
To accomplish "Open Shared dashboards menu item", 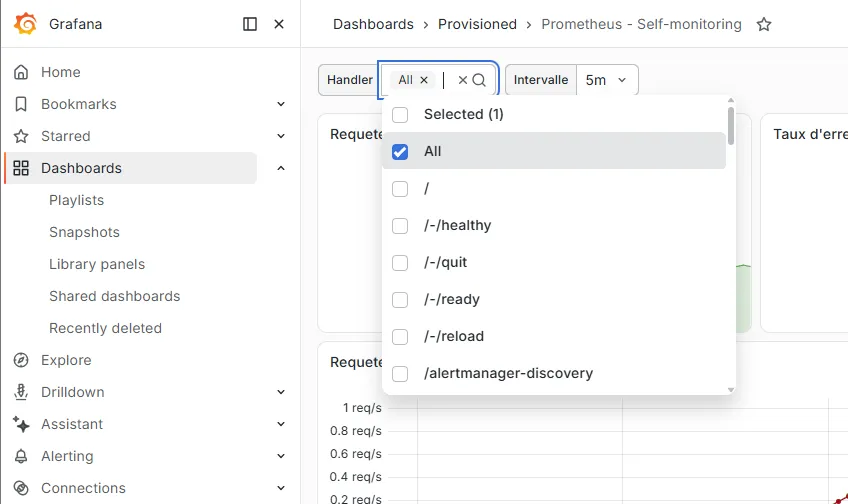I will [x=115, y=296].
